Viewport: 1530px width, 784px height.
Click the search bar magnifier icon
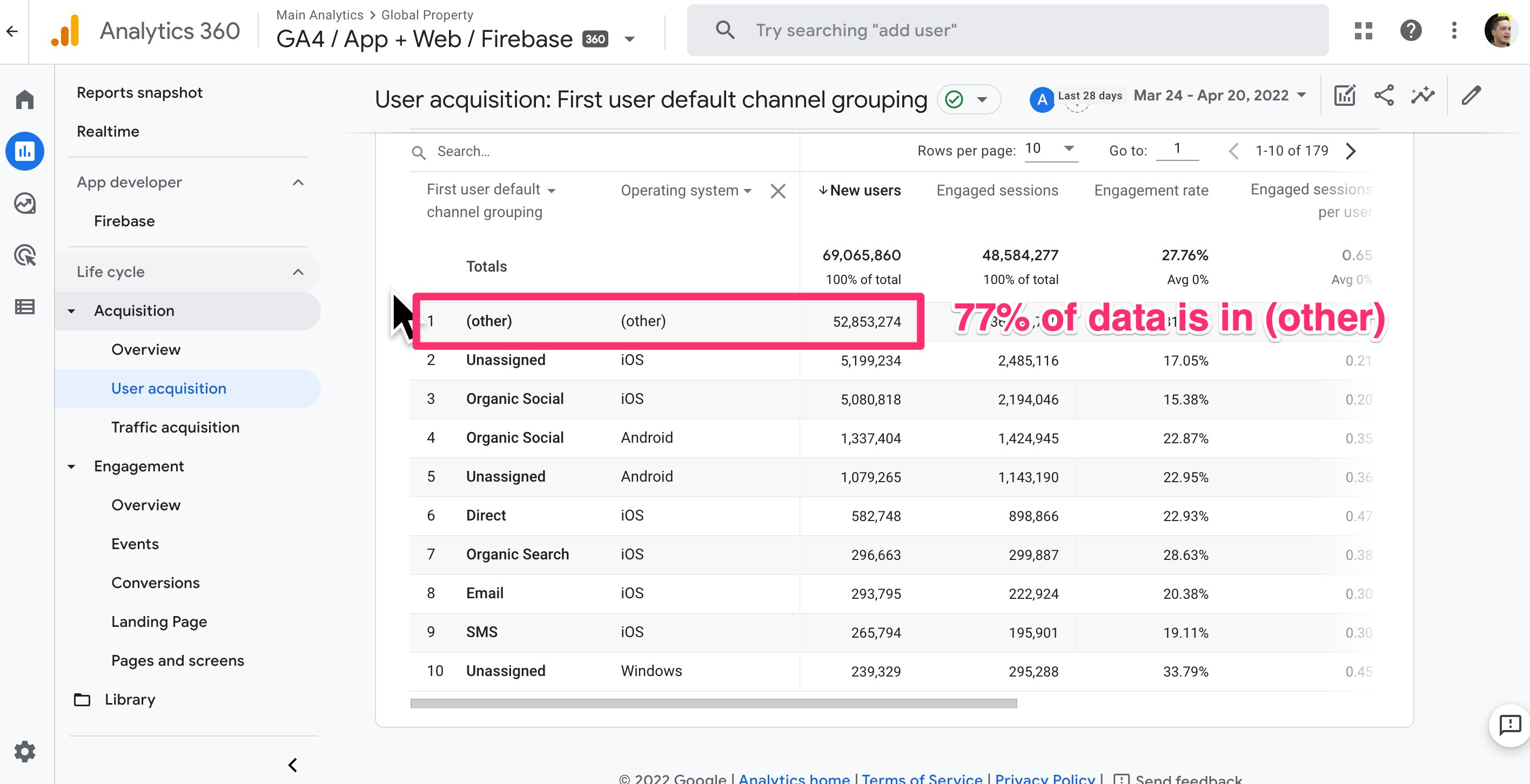tap(724, 30)
